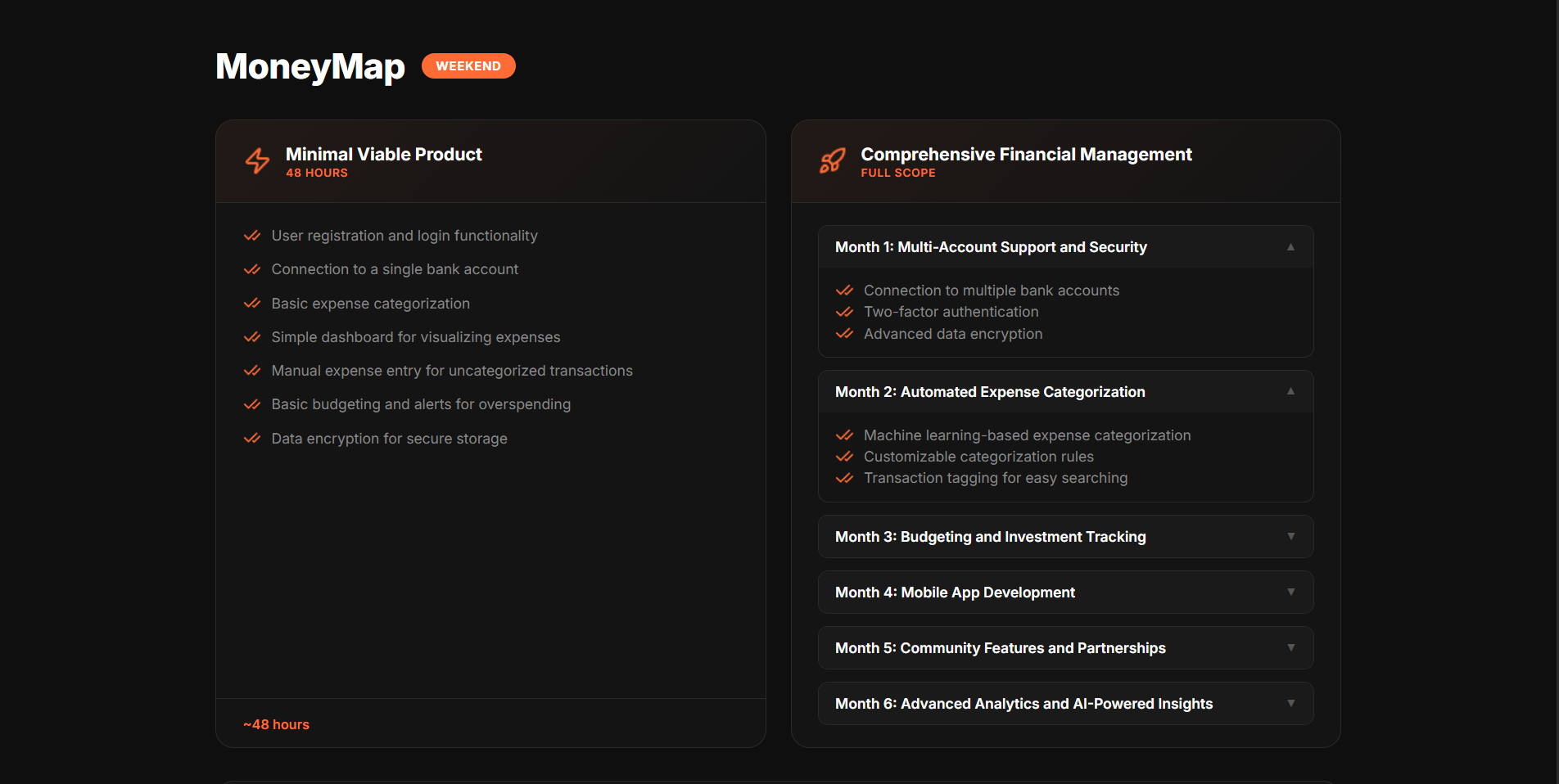The image size is (1559, 784).
Task: Click the checkmark icon next to Data encryption for secure storage
Action: coord(251,439)
